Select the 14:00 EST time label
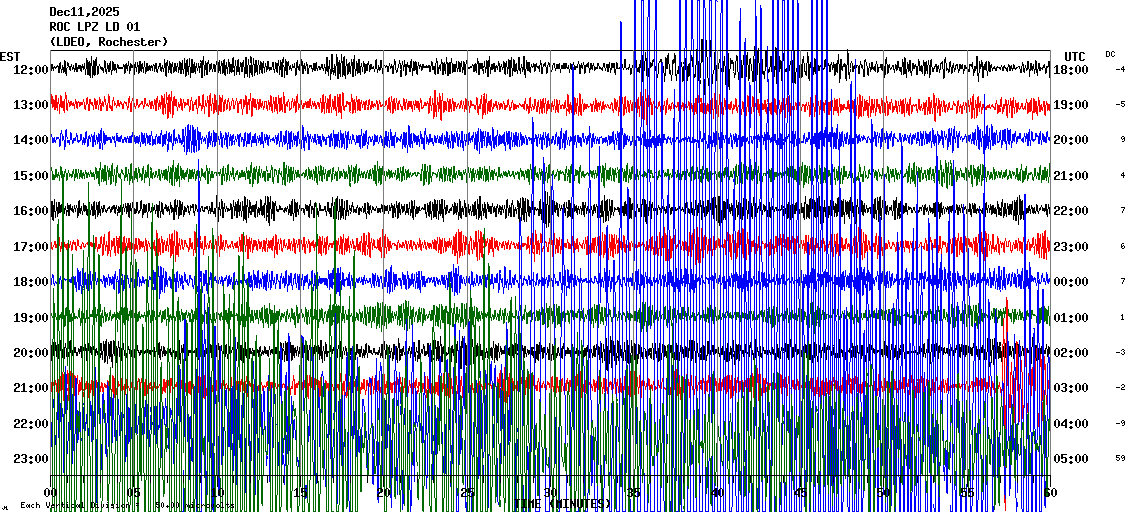This screenshot has width=1130, height=519. click(x=30, y=141)
